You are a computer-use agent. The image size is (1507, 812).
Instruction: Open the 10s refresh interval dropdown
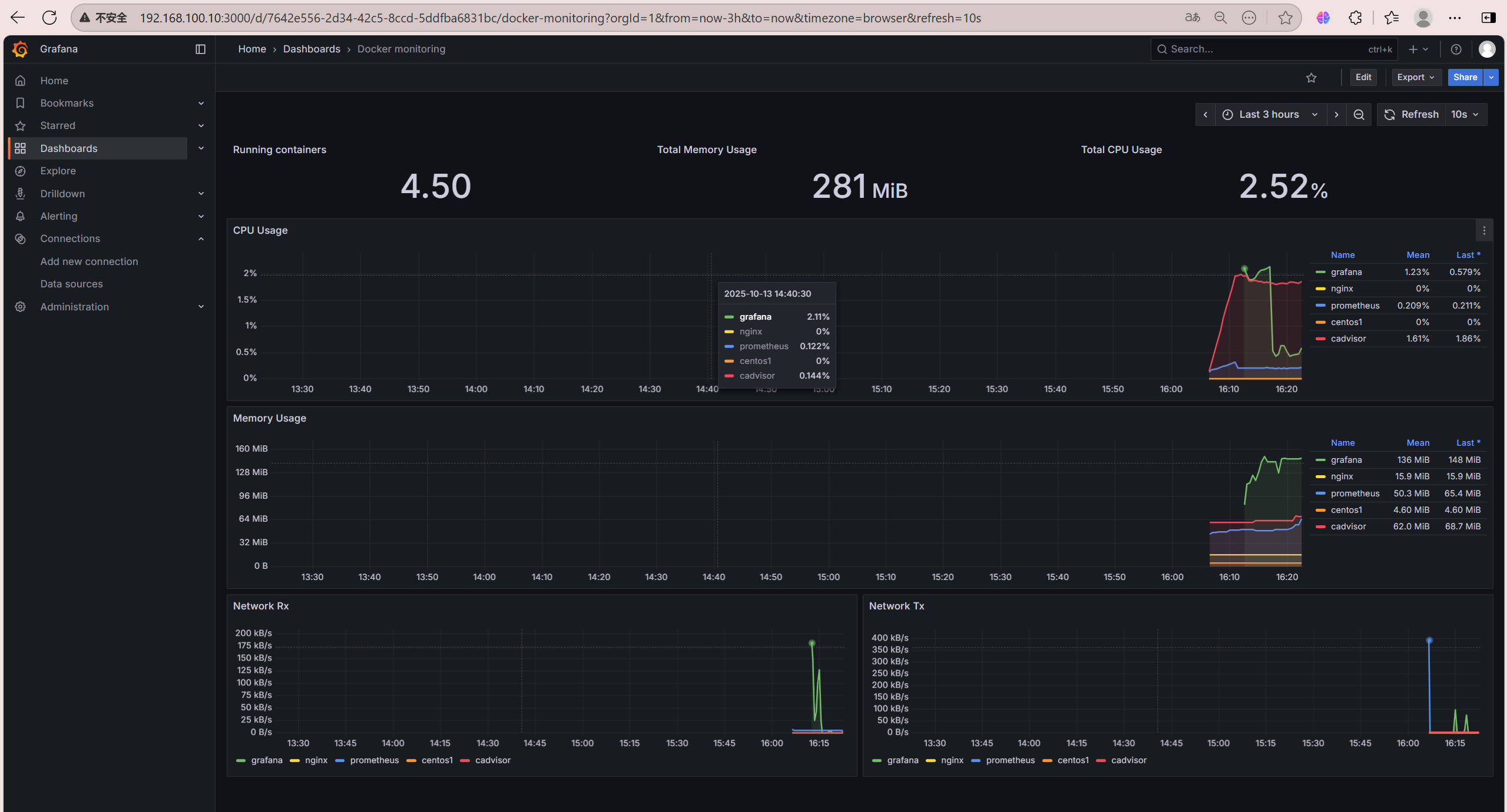click(x=1465, y=115)
